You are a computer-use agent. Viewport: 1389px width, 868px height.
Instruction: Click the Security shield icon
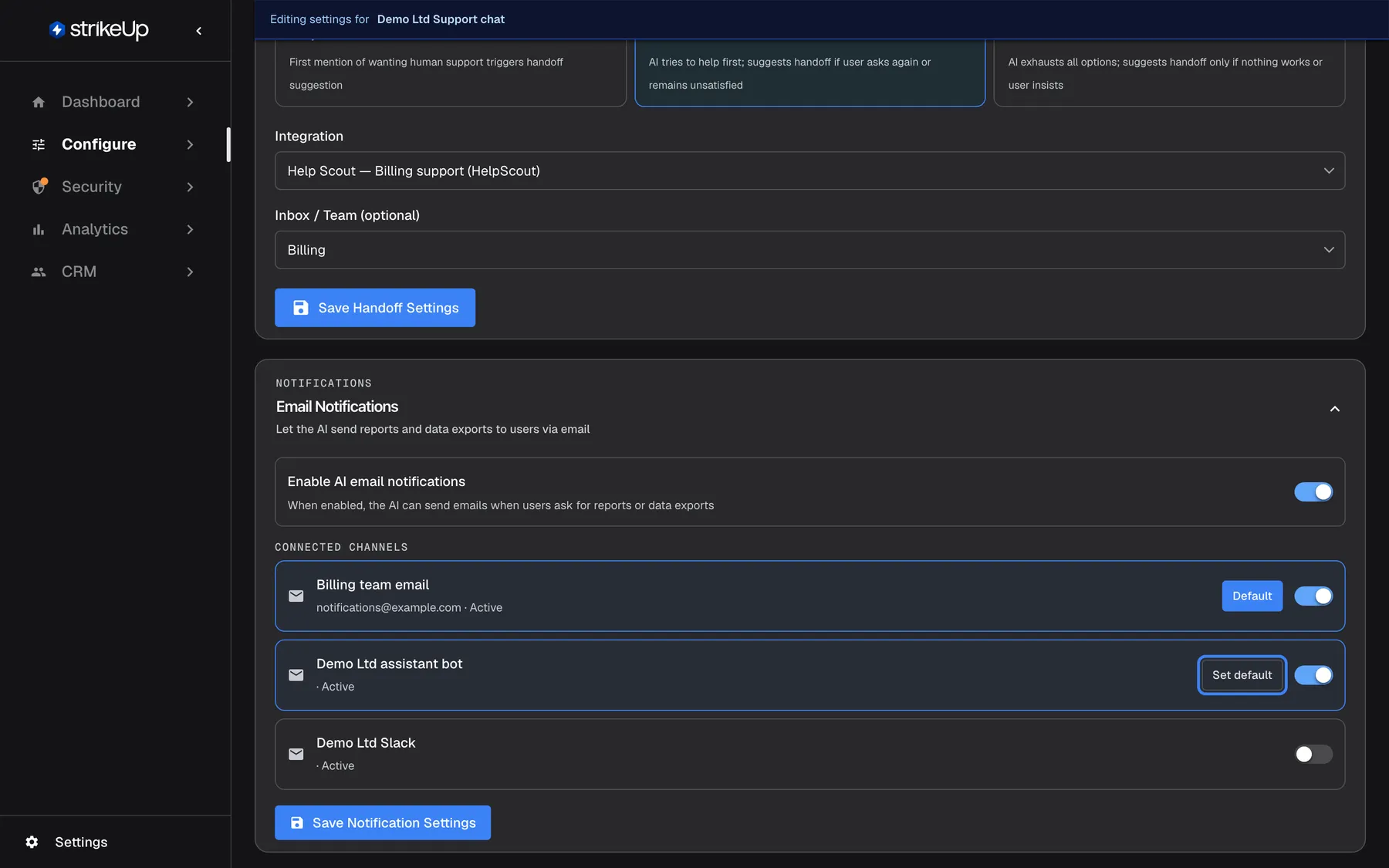pos(39,187)
